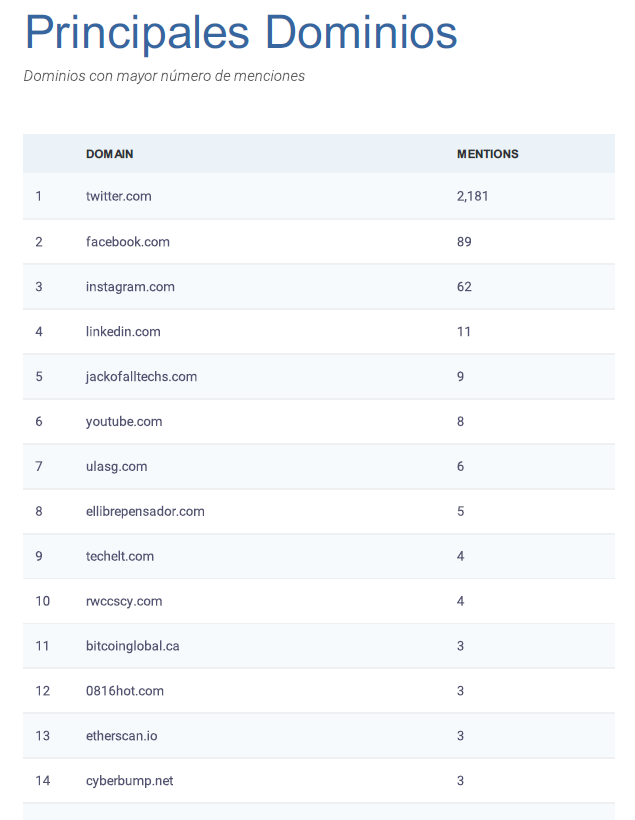Click the 89 mentions count for facebook

(464, 242)
